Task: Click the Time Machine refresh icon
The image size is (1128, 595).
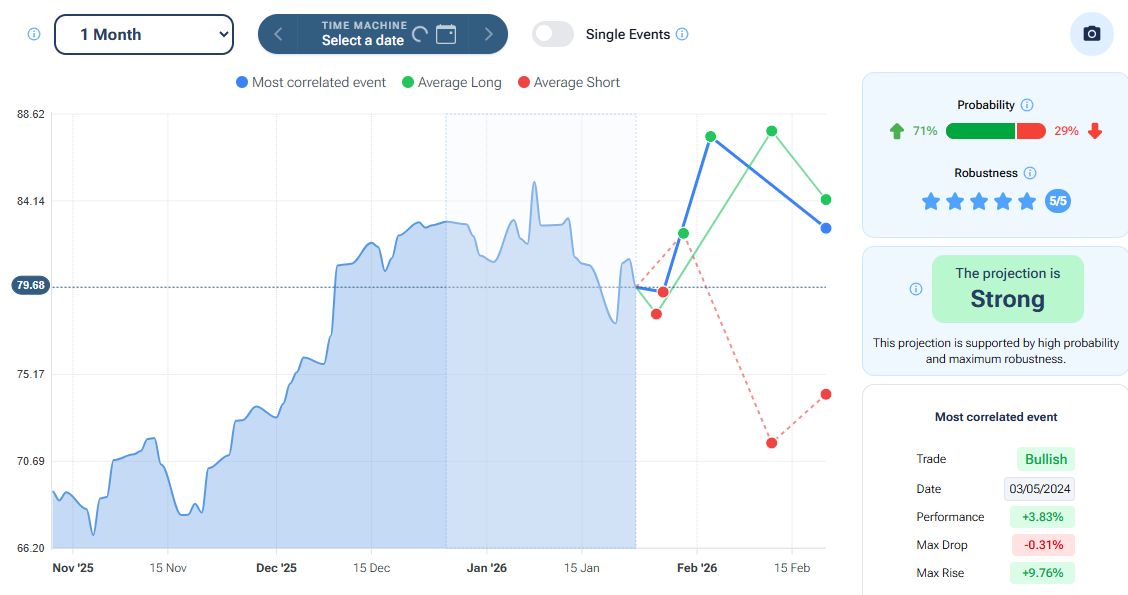Action: (420, 34)
